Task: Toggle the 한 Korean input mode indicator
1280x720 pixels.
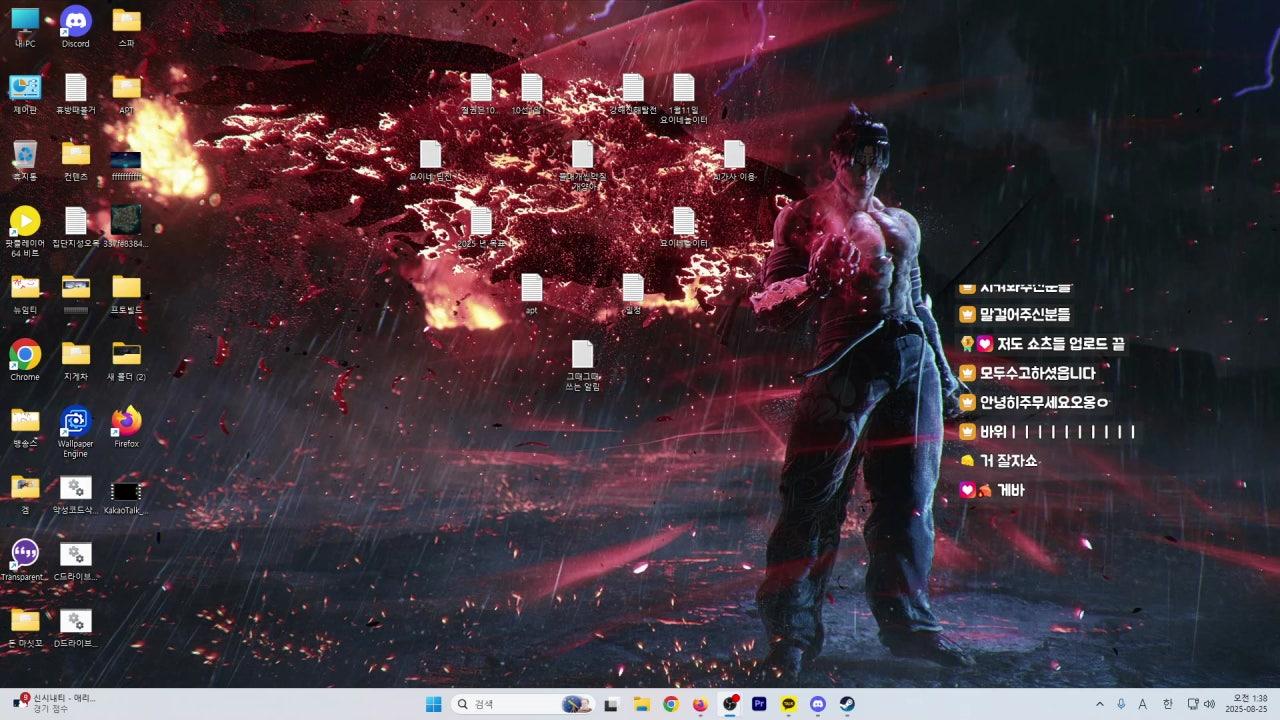Action: [1167, 704]
